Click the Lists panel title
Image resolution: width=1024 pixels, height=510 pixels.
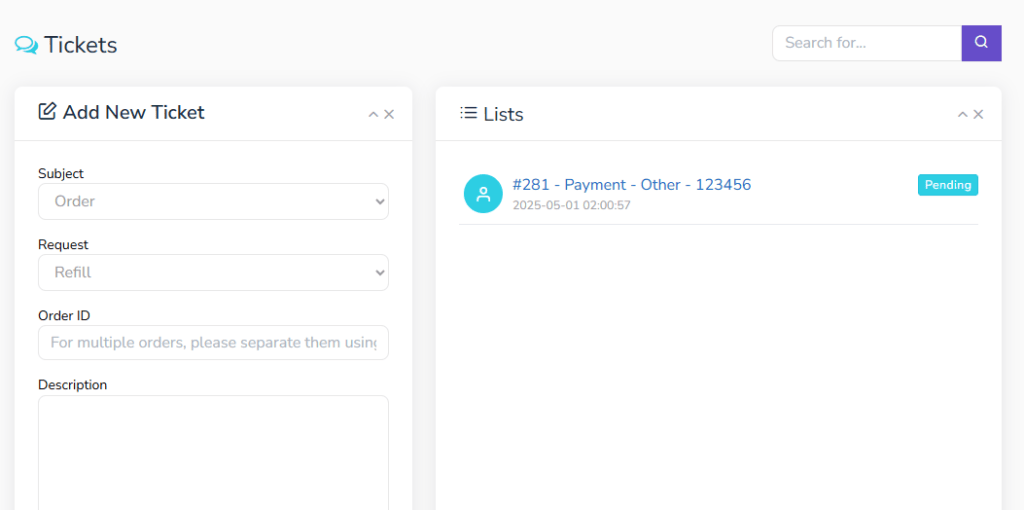503,114
